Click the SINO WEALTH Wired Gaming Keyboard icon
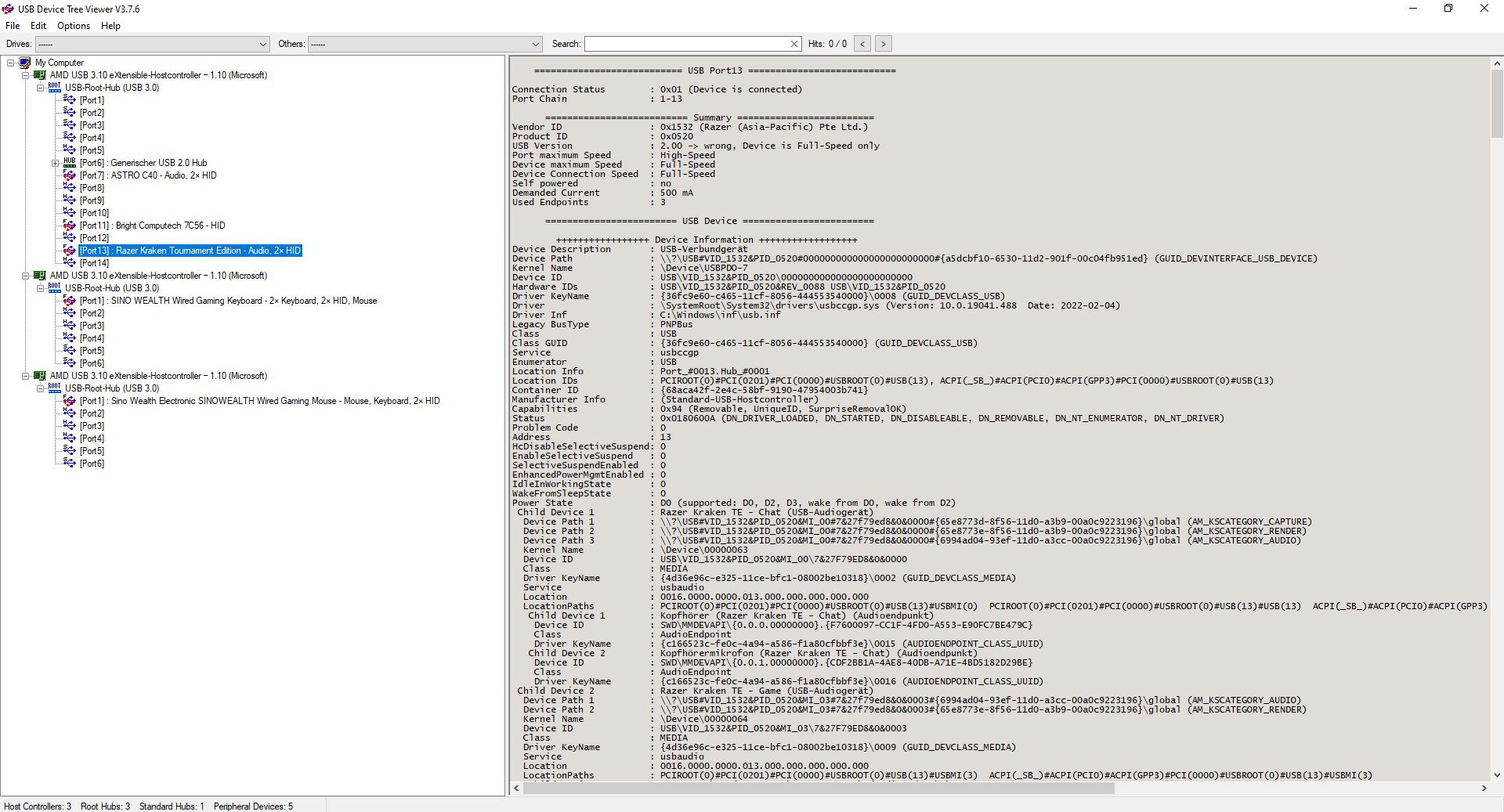 tap(70, 301)
